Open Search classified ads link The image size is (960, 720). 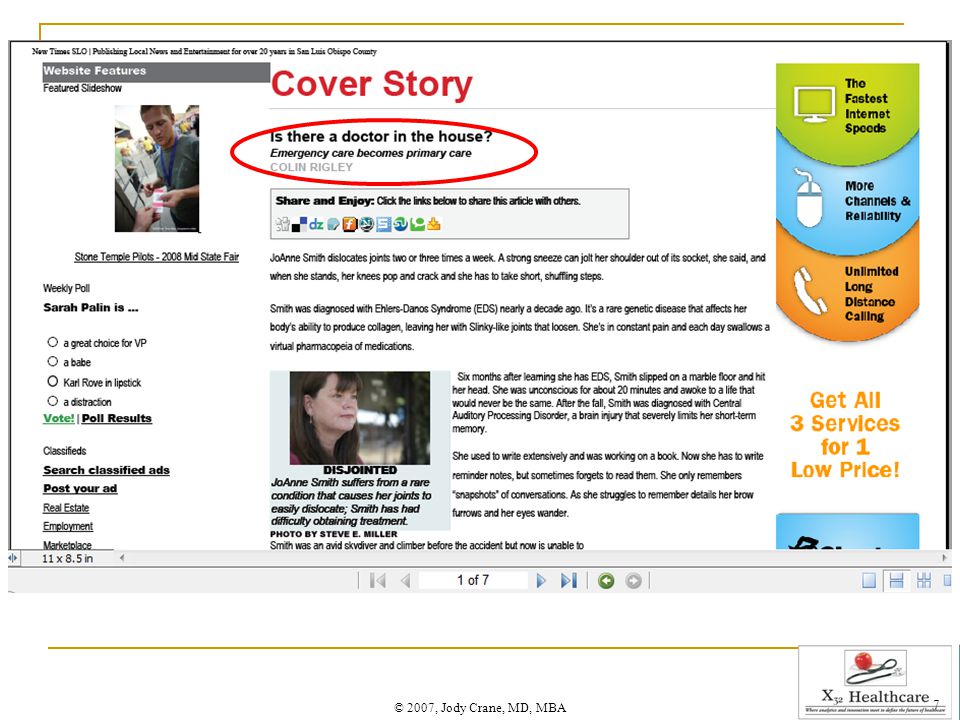click(106, 470)
